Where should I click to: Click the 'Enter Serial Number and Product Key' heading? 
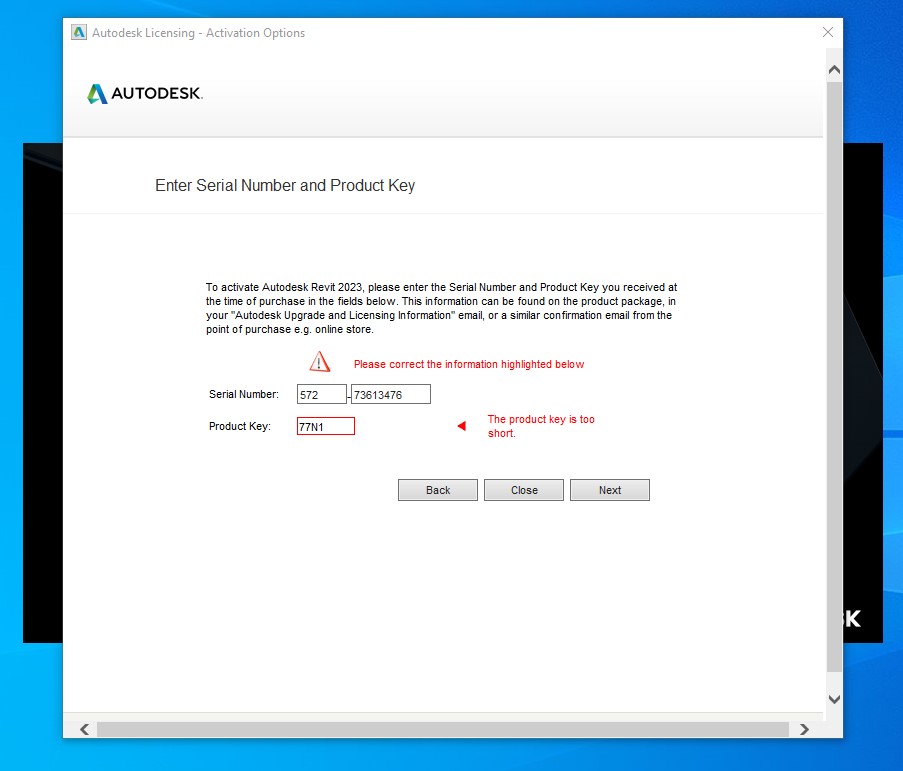coord(285,185)
